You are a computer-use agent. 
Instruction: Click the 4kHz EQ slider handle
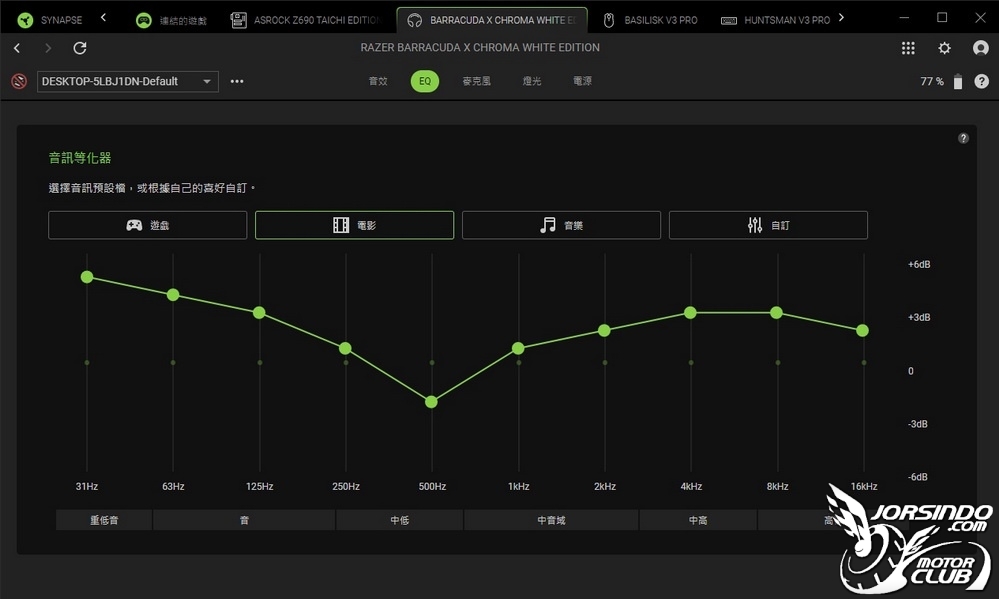[x=690, y=312]
